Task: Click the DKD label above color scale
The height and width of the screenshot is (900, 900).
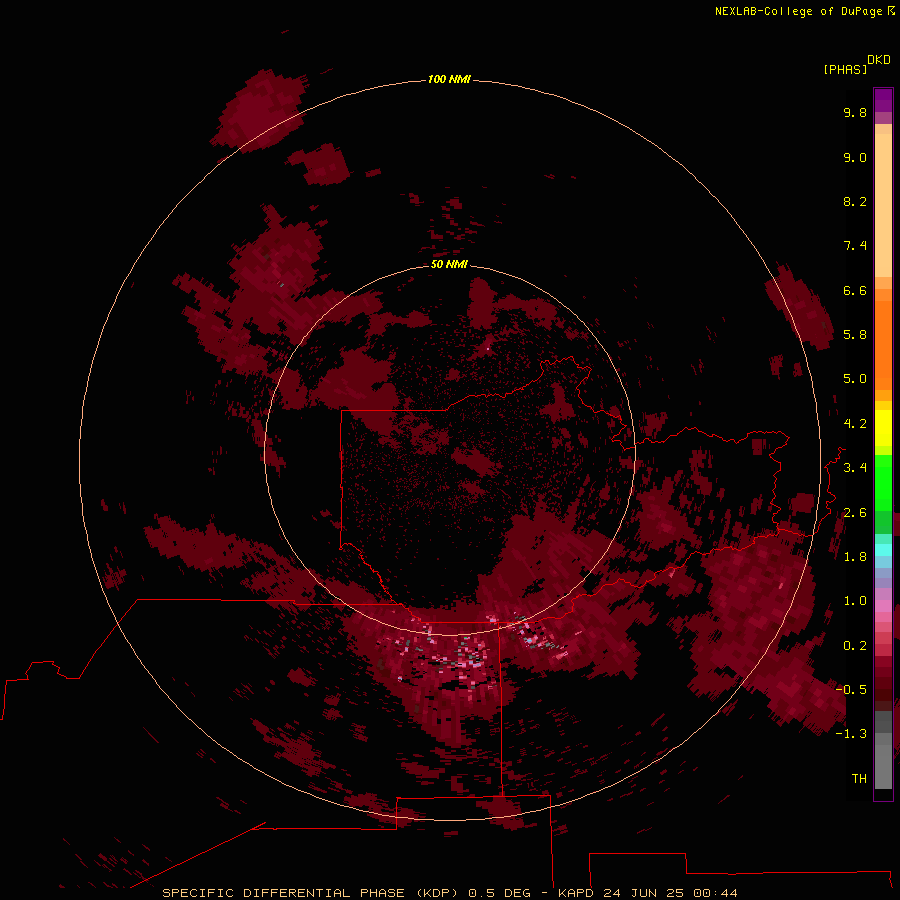Action: [878, 60]
